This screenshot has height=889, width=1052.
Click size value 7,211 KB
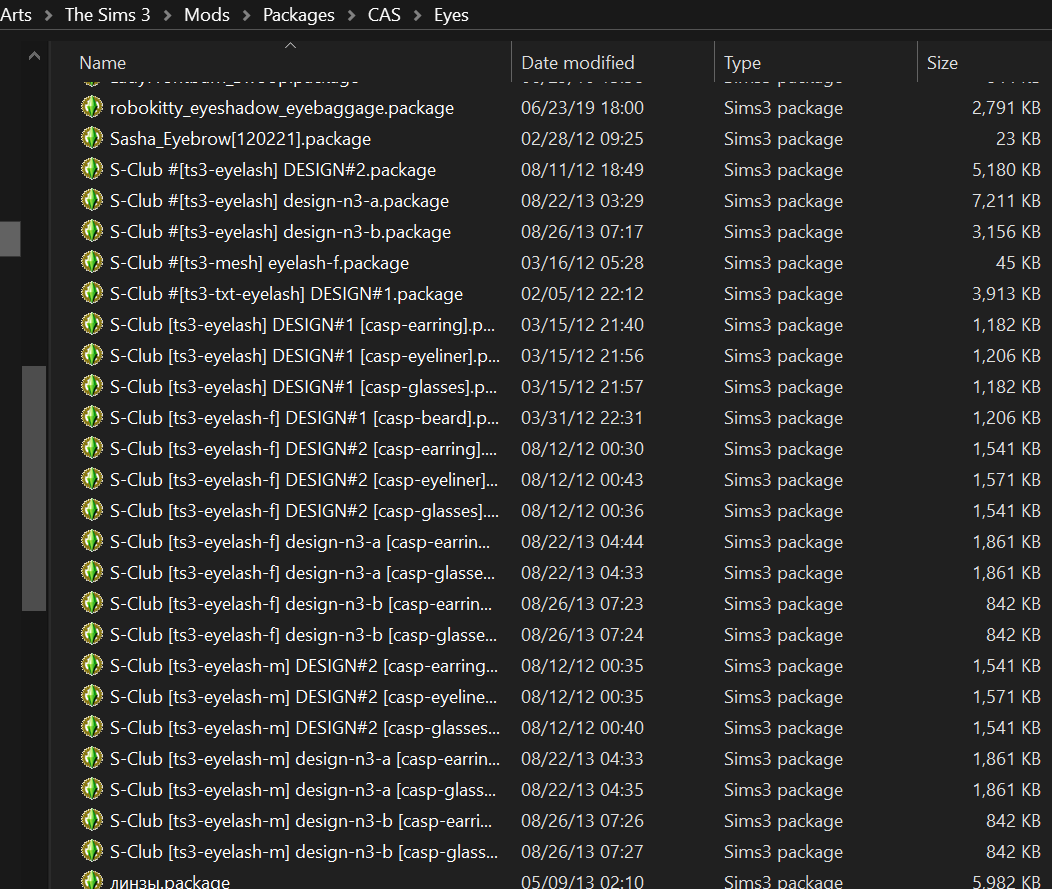[x=1006, y=201]
